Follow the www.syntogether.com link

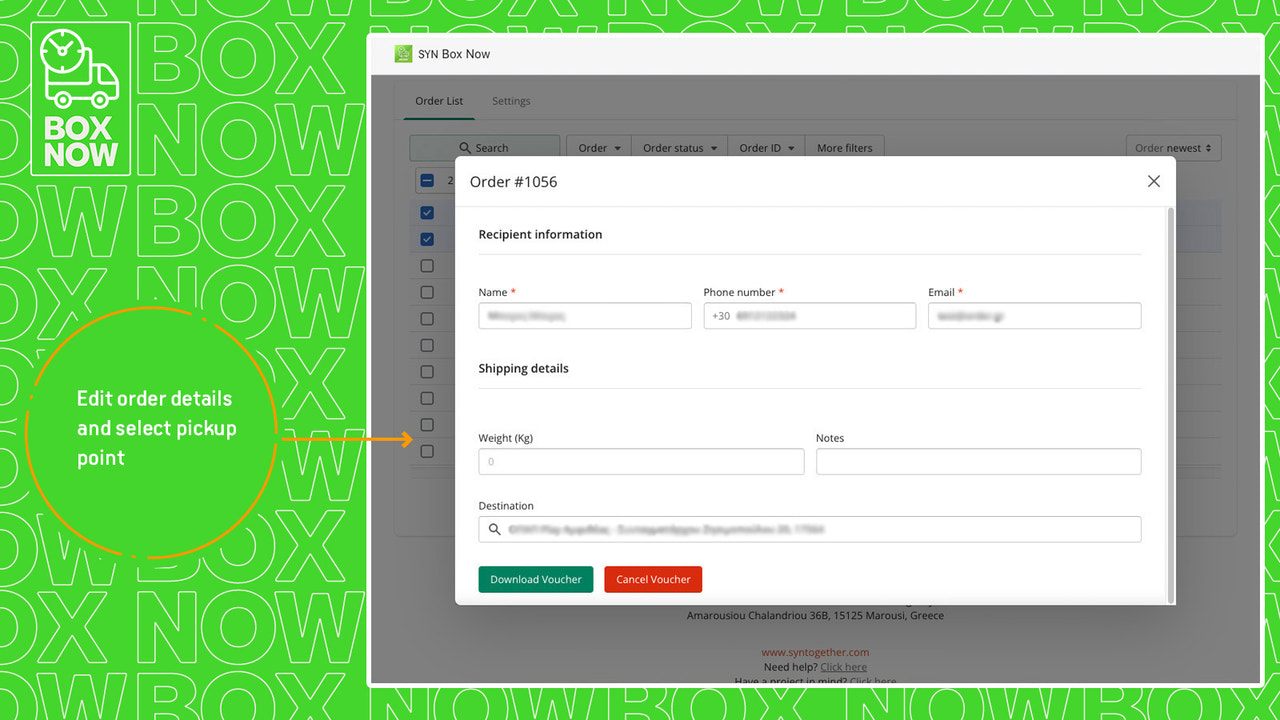point(815,651)
